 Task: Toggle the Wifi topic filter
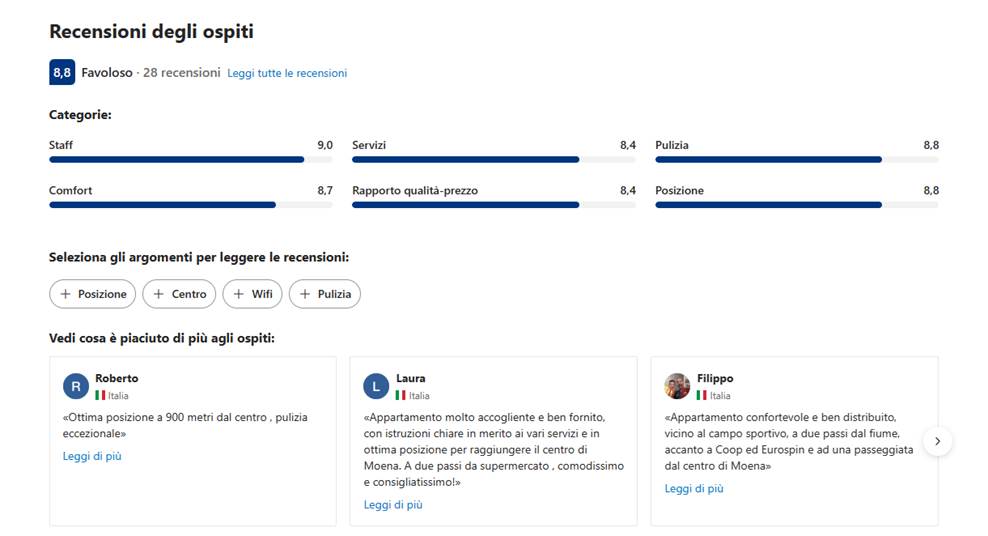point(253,294)
